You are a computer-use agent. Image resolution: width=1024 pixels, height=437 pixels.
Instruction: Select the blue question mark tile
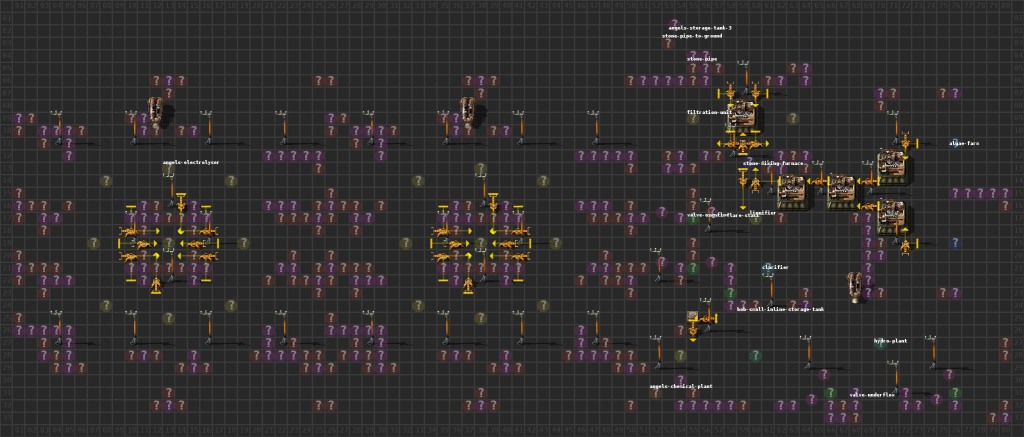click(x=955, y=243)
